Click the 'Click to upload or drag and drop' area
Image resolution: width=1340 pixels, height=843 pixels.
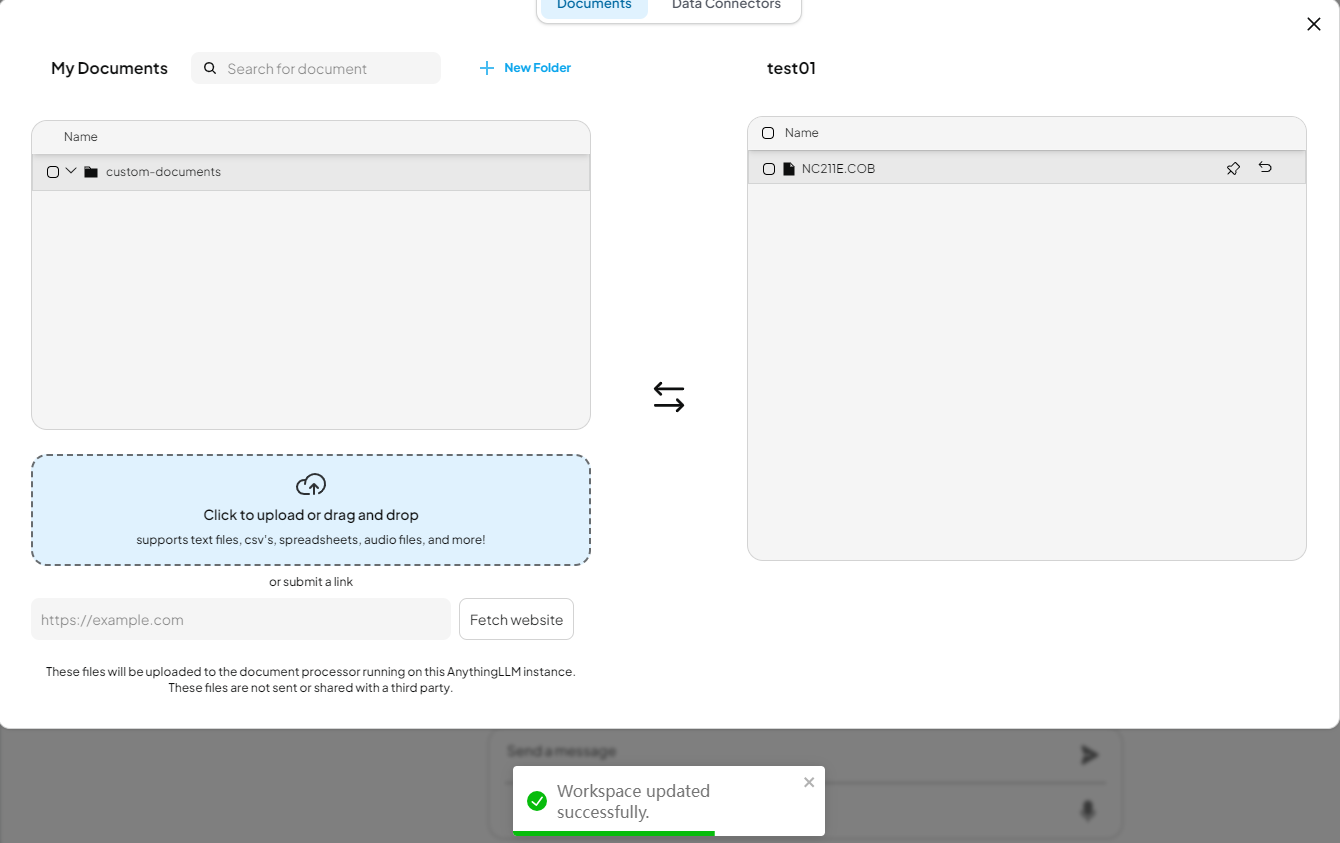tap(311, 510)
